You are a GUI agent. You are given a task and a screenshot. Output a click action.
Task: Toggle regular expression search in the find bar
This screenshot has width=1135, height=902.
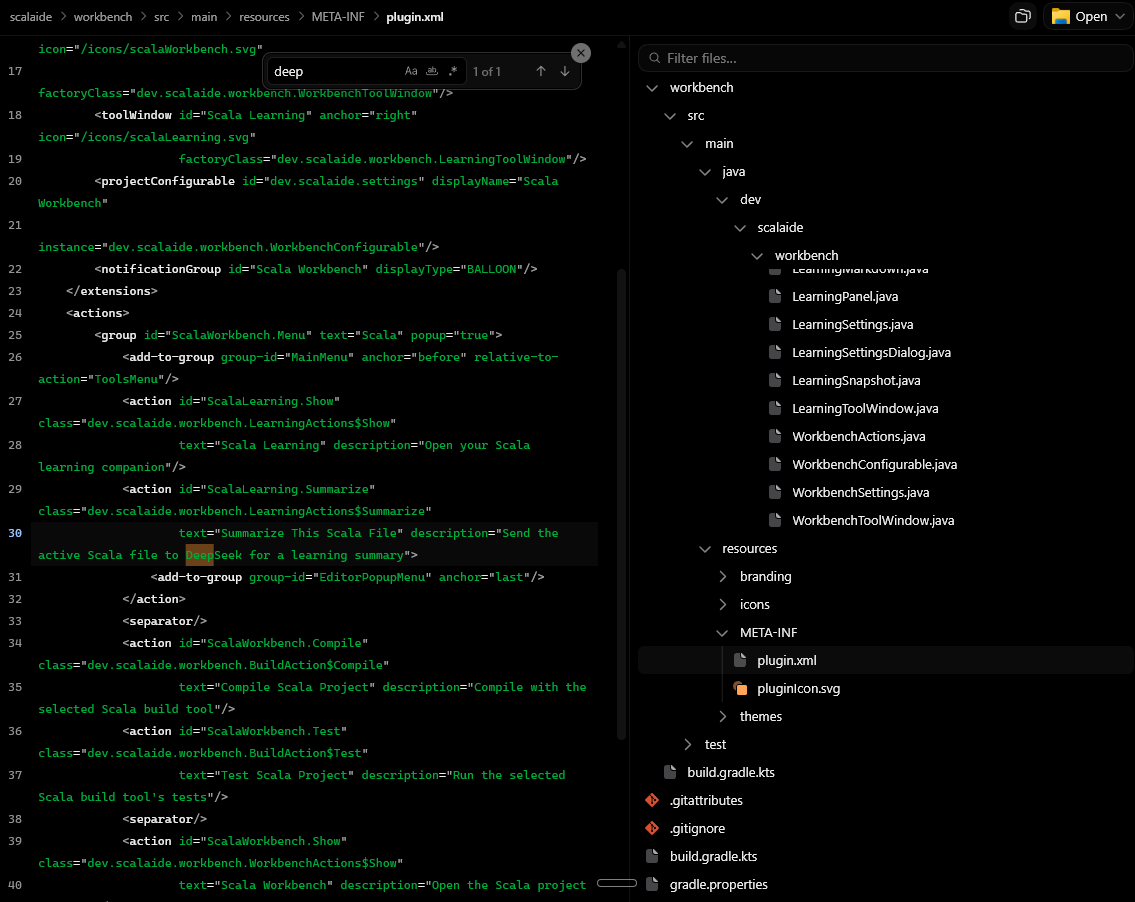(453, 71)
